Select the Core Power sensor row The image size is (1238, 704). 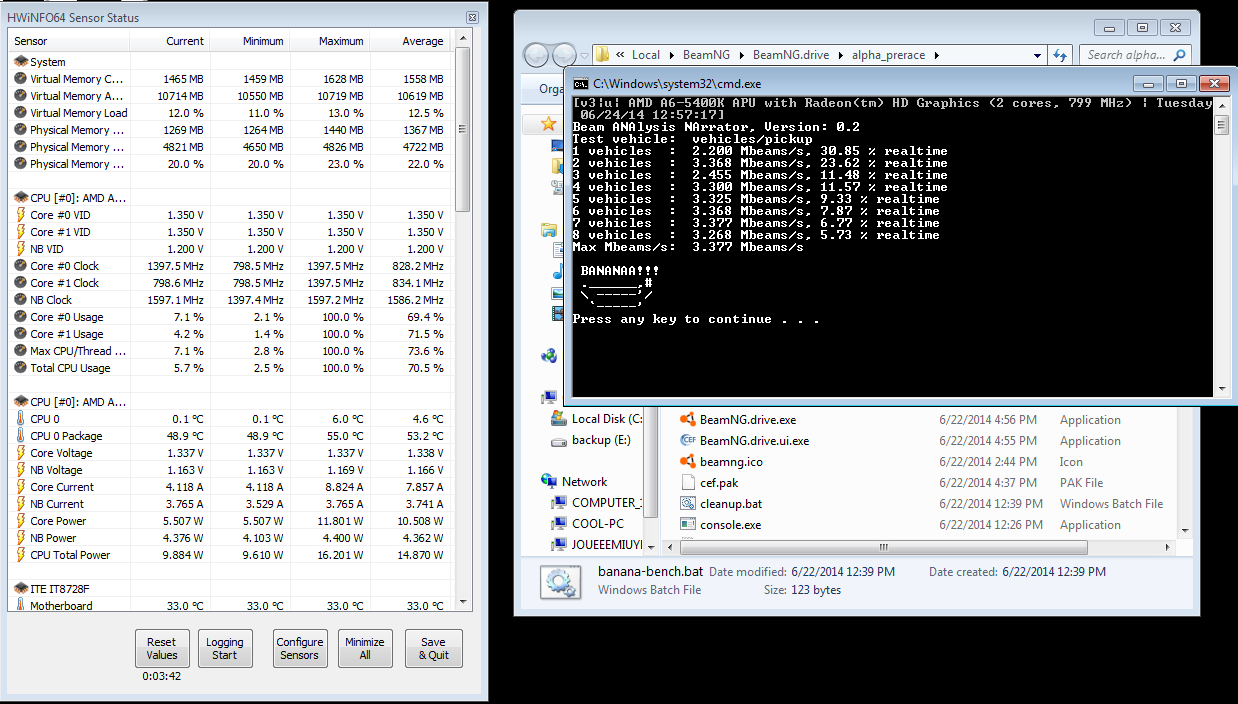230,521
